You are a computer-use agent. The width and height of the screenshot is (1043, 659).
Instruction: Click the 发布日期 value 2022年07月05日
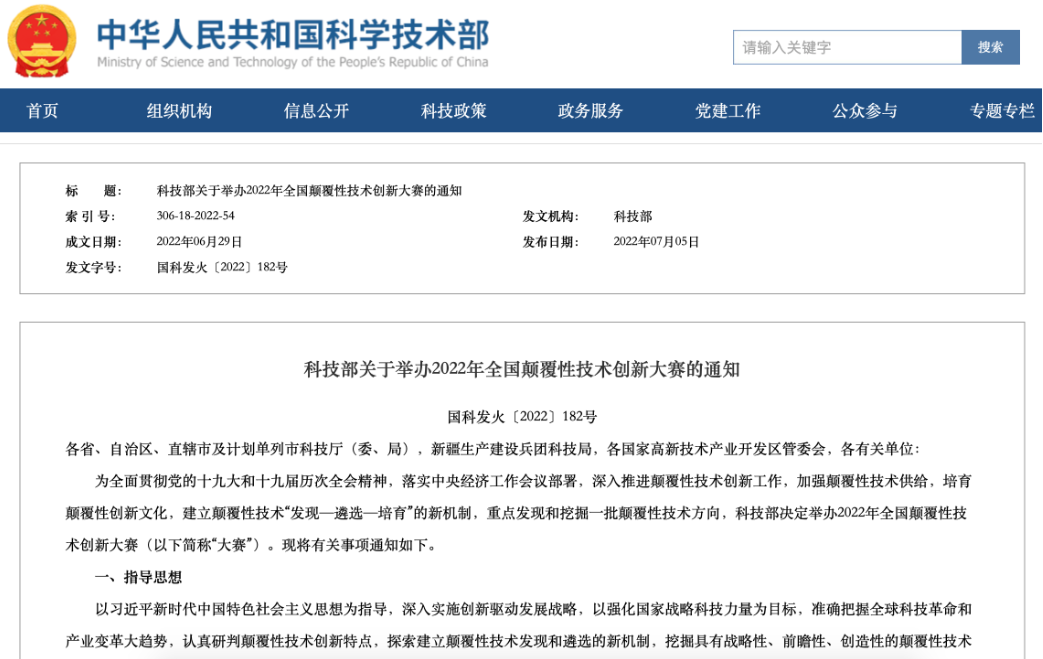pyautogui.click(x=656, y=242)
